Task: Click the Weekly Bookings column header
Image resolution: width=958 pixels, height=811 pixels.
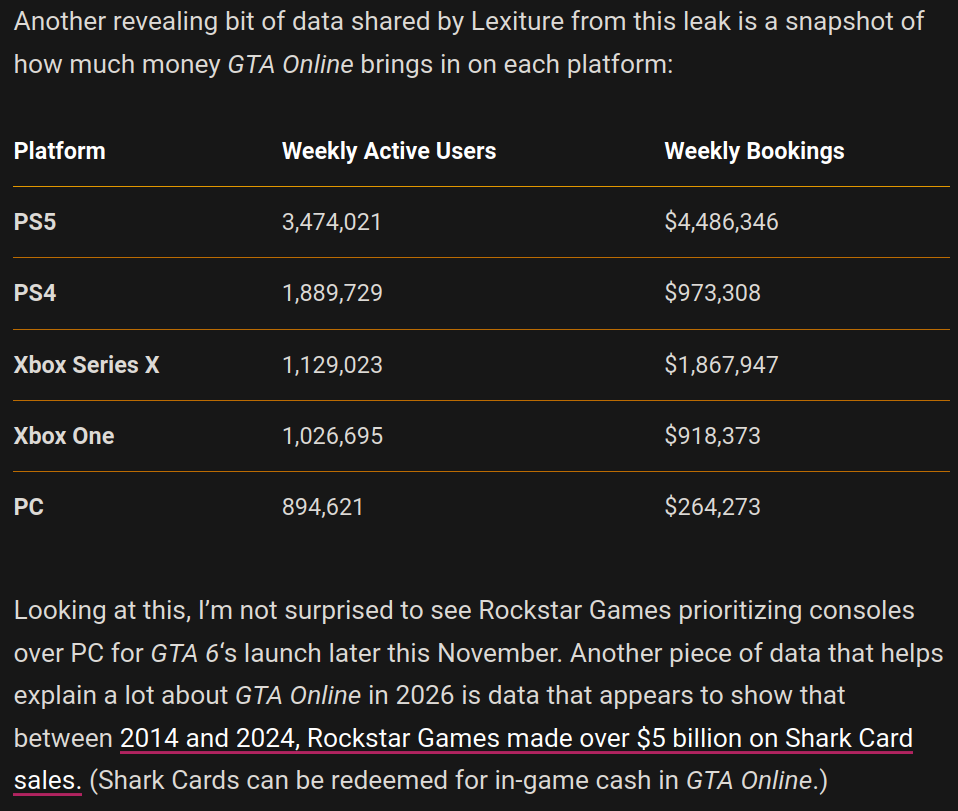Action: coord(754,151)
